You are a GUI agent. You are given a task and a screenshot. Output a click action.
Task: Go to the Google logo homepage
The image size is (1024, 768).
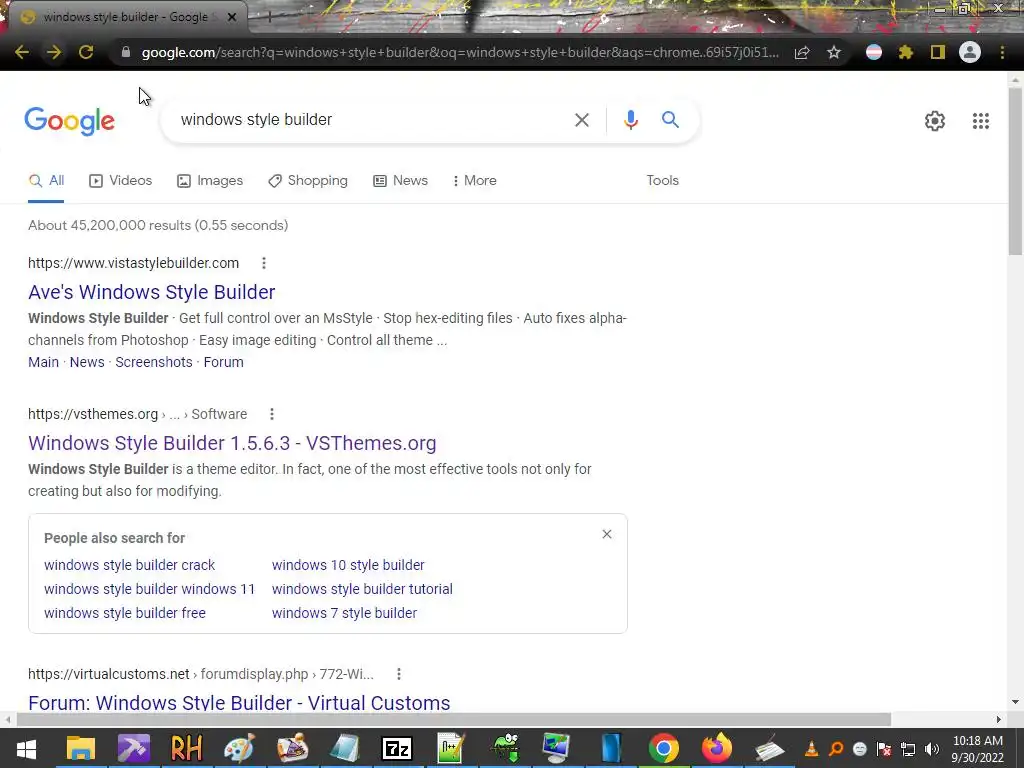70,121
